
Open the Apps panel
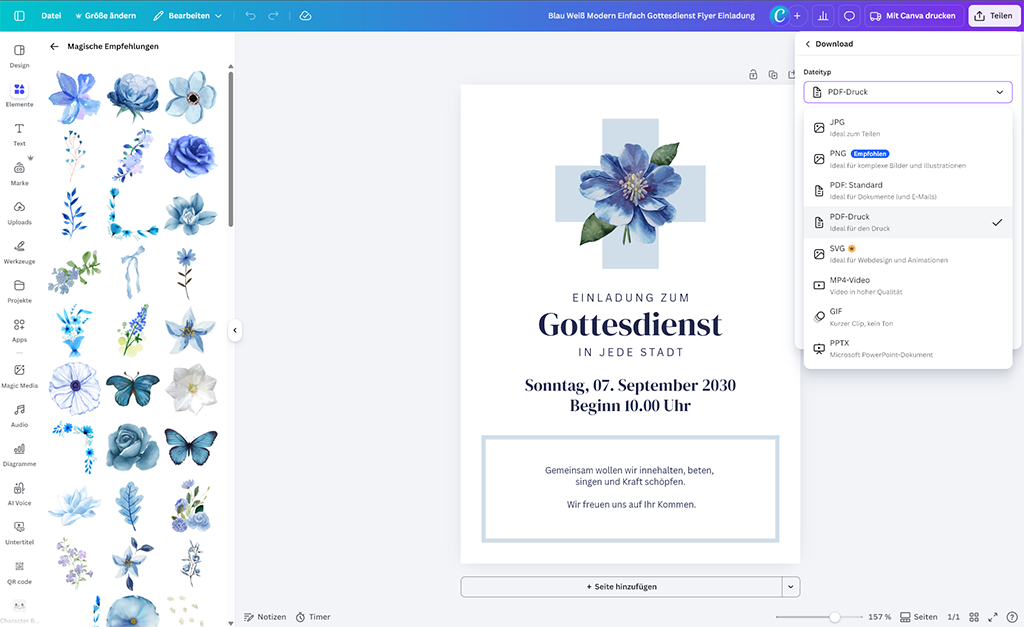pyautogui.click(x=20, y=330)
